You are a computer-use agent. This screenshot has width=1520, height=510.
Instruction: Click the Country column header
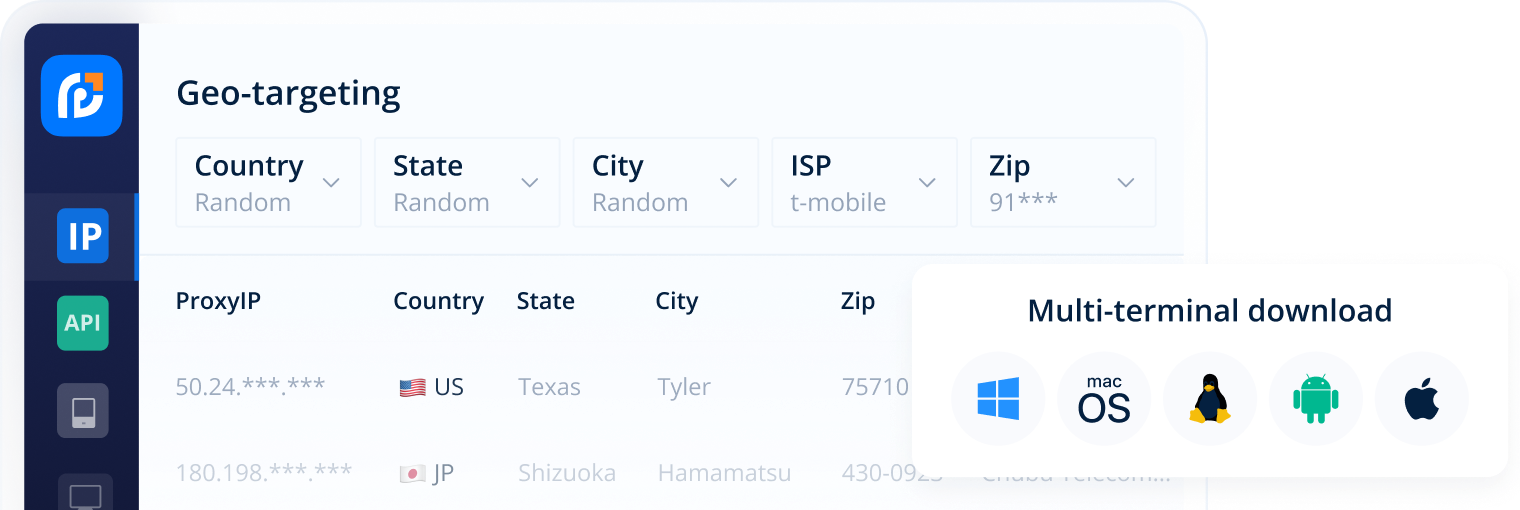[438, 301]
